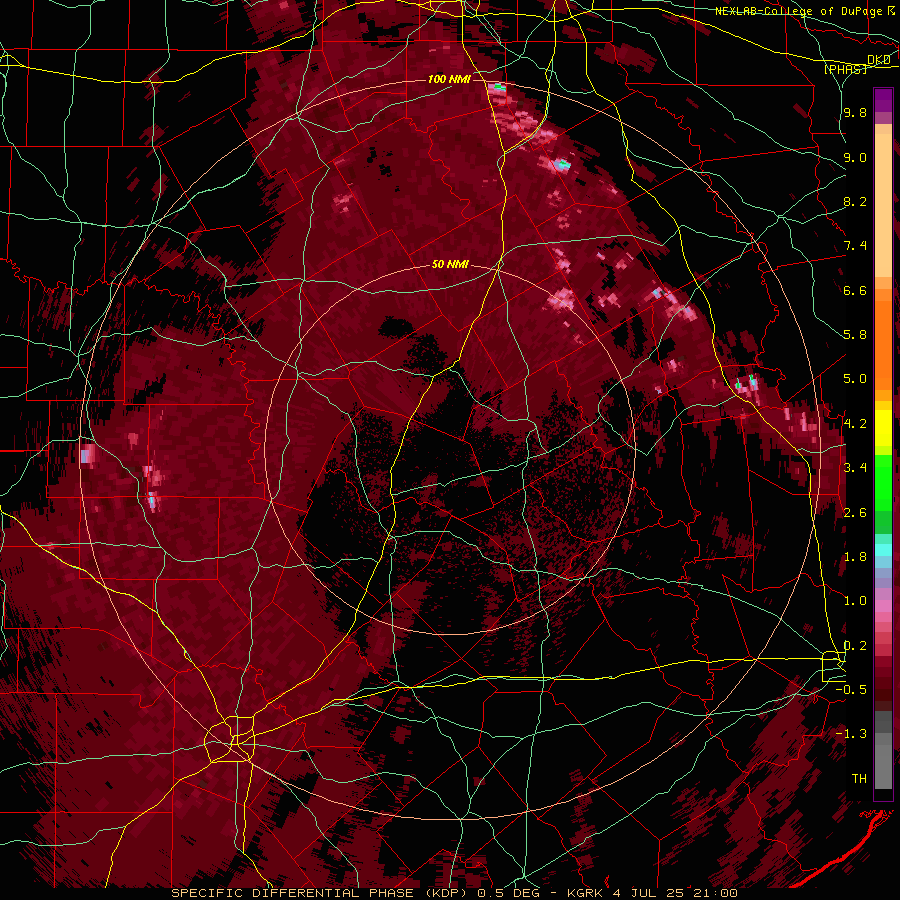This screenshot has height=900, width=900.
Task: Click the 7.4 legend value
Action: (855, 246)
